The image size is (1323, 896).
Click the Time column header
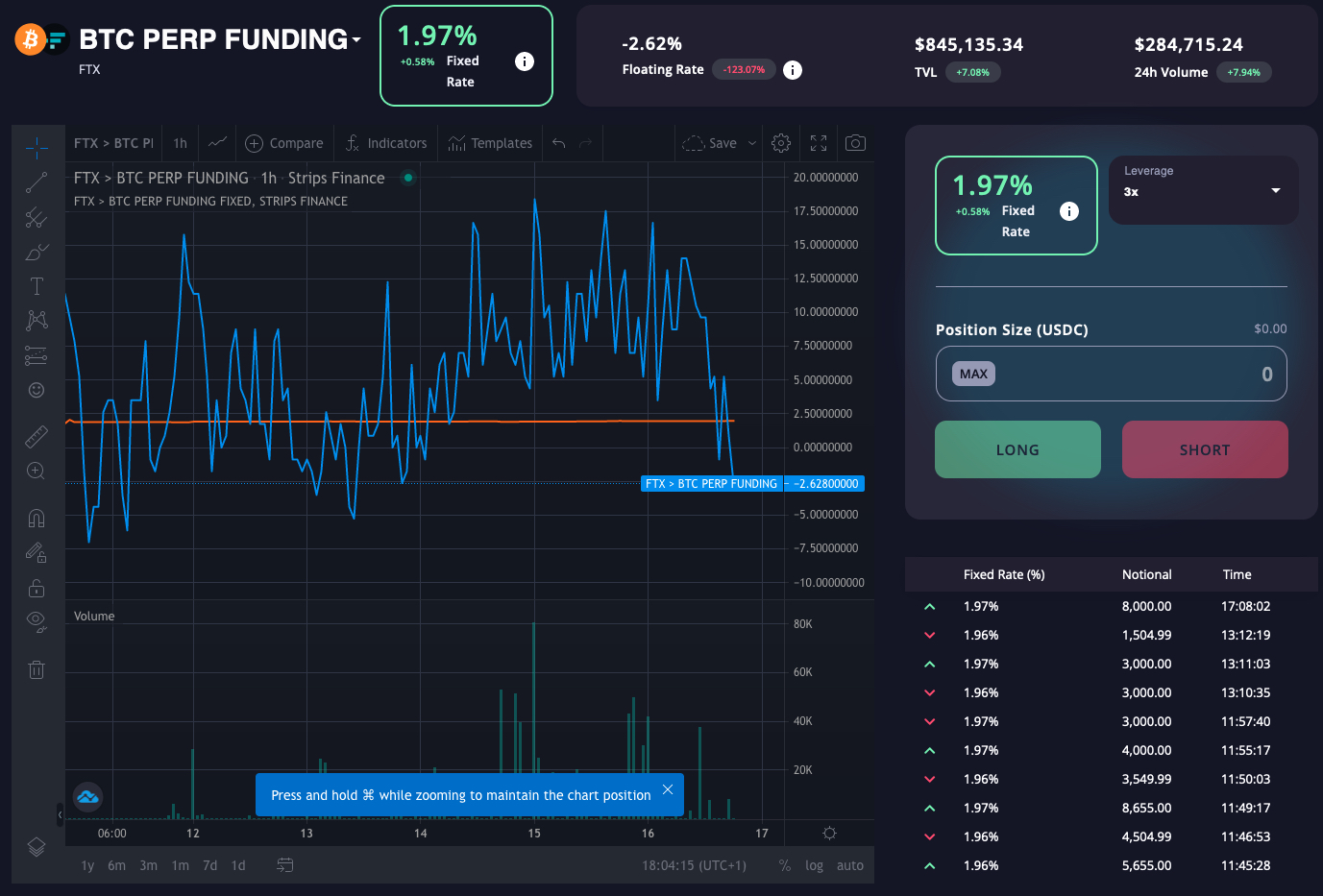[1237, 574]
